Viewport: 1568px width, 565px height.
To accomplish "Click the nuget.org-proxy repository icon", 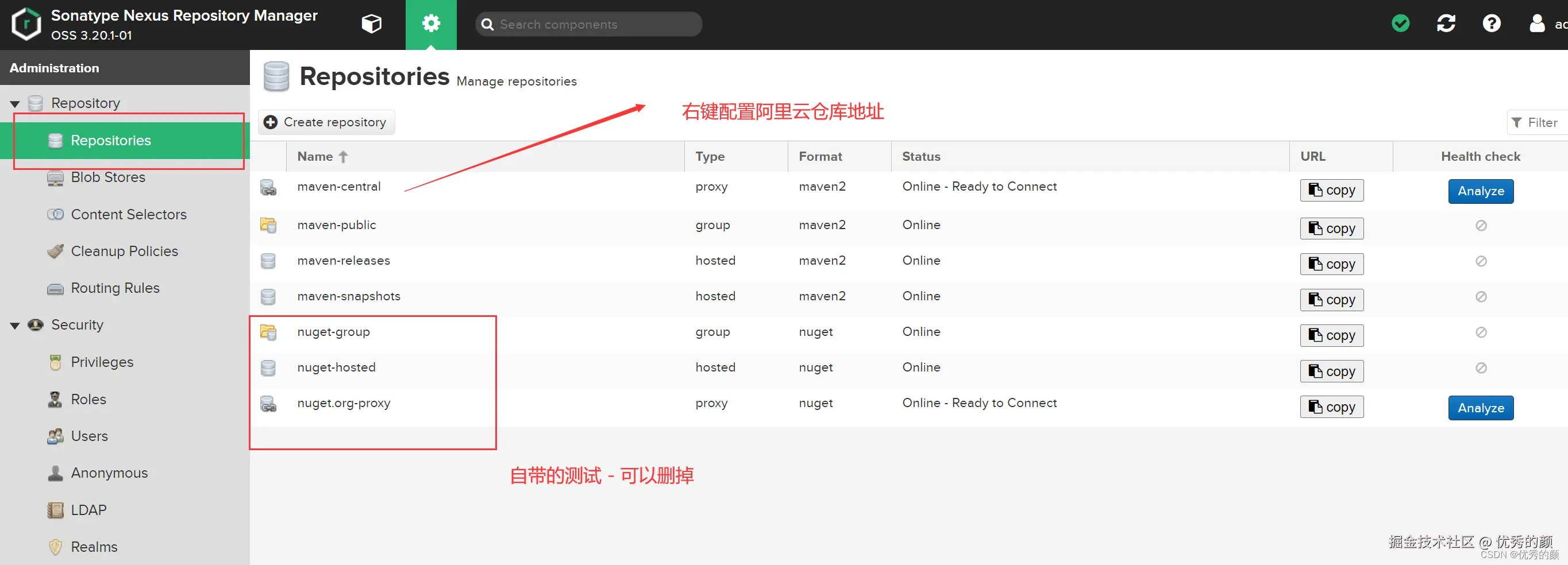I will 268,404.
